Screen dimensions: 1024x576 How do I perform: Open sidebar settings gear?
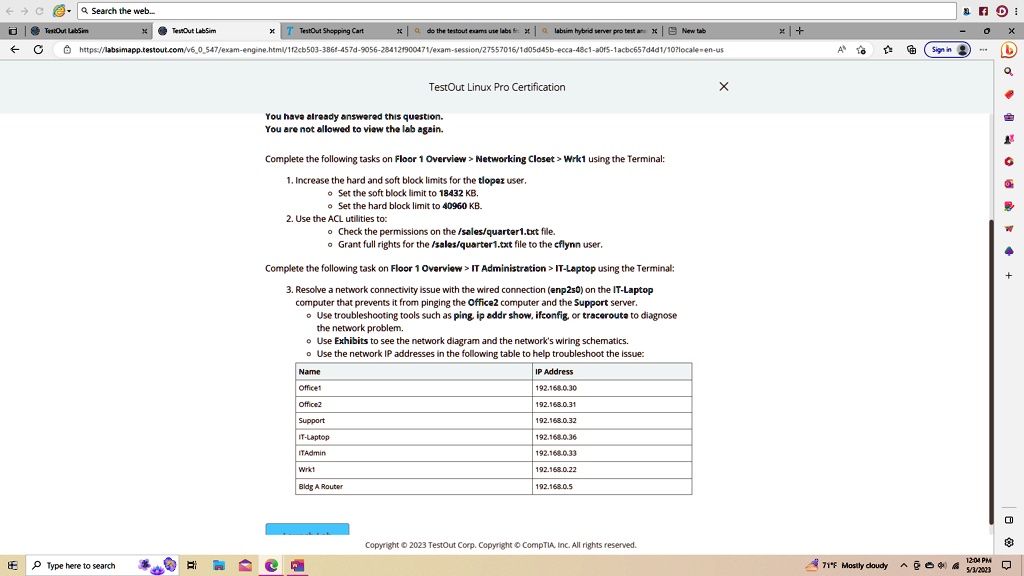click(1009, 542)
